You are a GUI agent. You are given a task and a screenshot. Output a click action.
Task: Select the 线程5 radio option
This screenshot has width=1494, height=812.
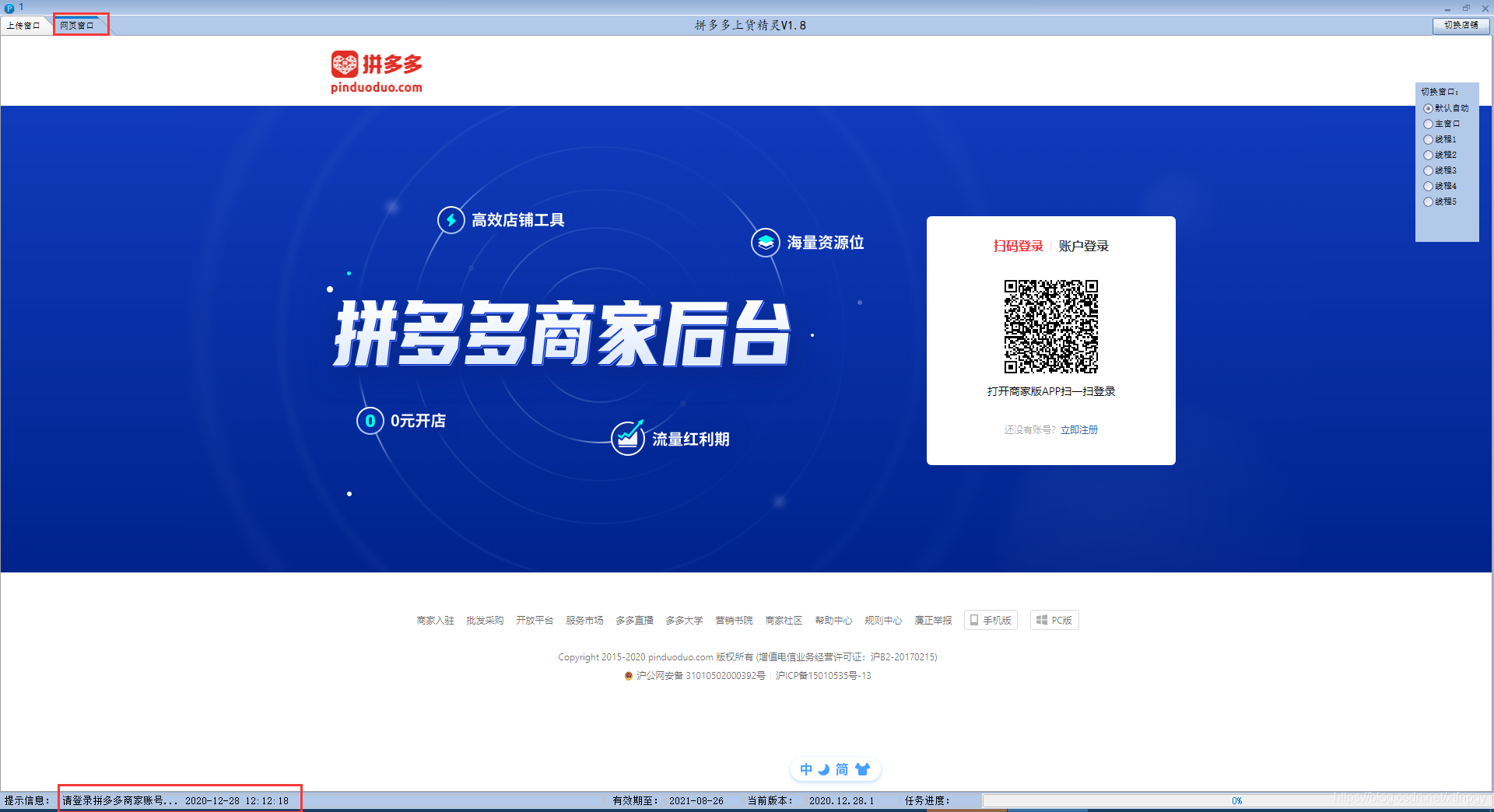coord(1440,201)
